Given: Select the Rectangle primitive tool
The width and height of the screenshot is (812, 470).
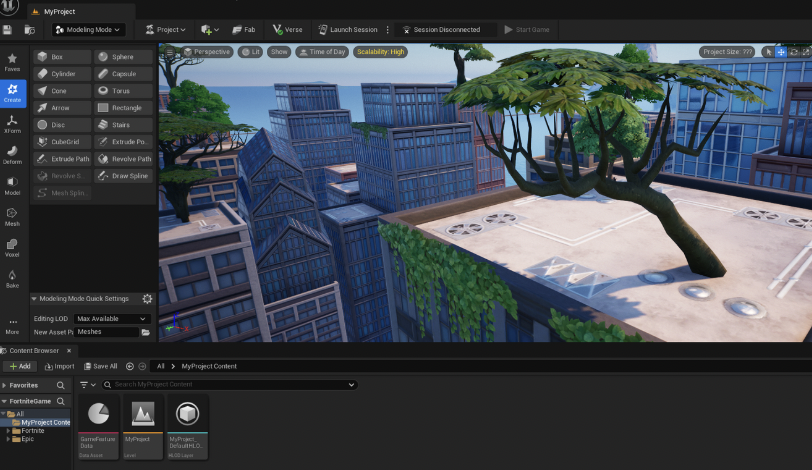Looking at the screenshot, I should [123, 108].
